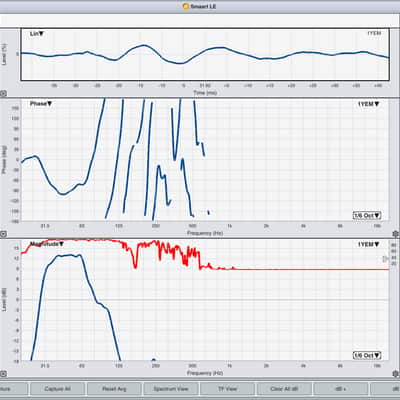
Task: Collapse the phase pane with its corner arrow
Action: coord(3,234)
